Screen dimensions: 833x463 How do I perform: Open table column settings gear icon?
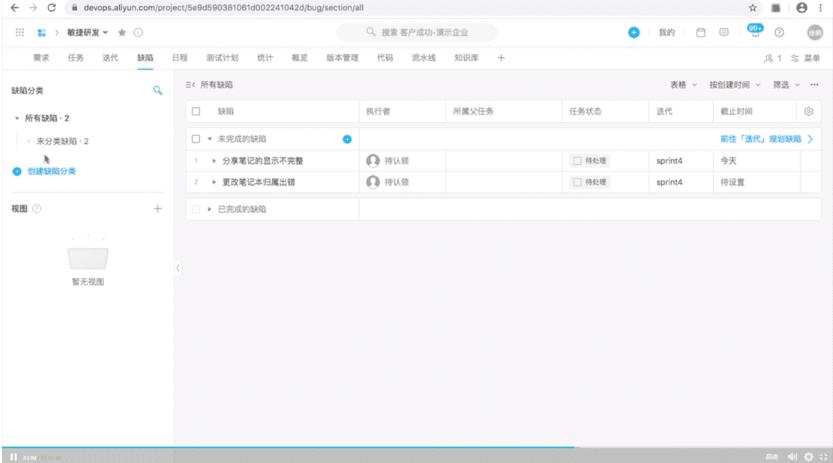[x=809, y=111]
